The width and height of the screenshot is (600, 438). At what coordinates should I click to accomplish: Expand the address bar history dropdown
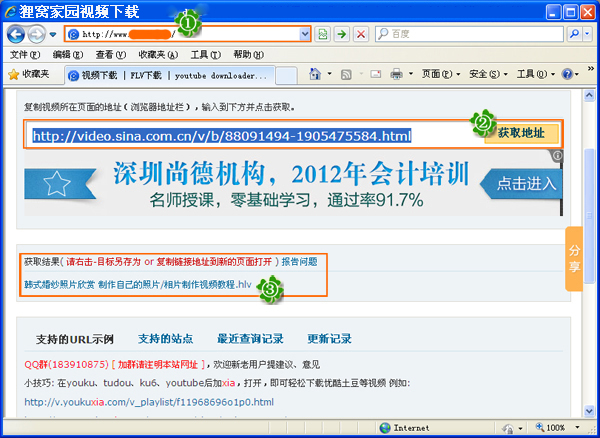(x=305, y=34)
